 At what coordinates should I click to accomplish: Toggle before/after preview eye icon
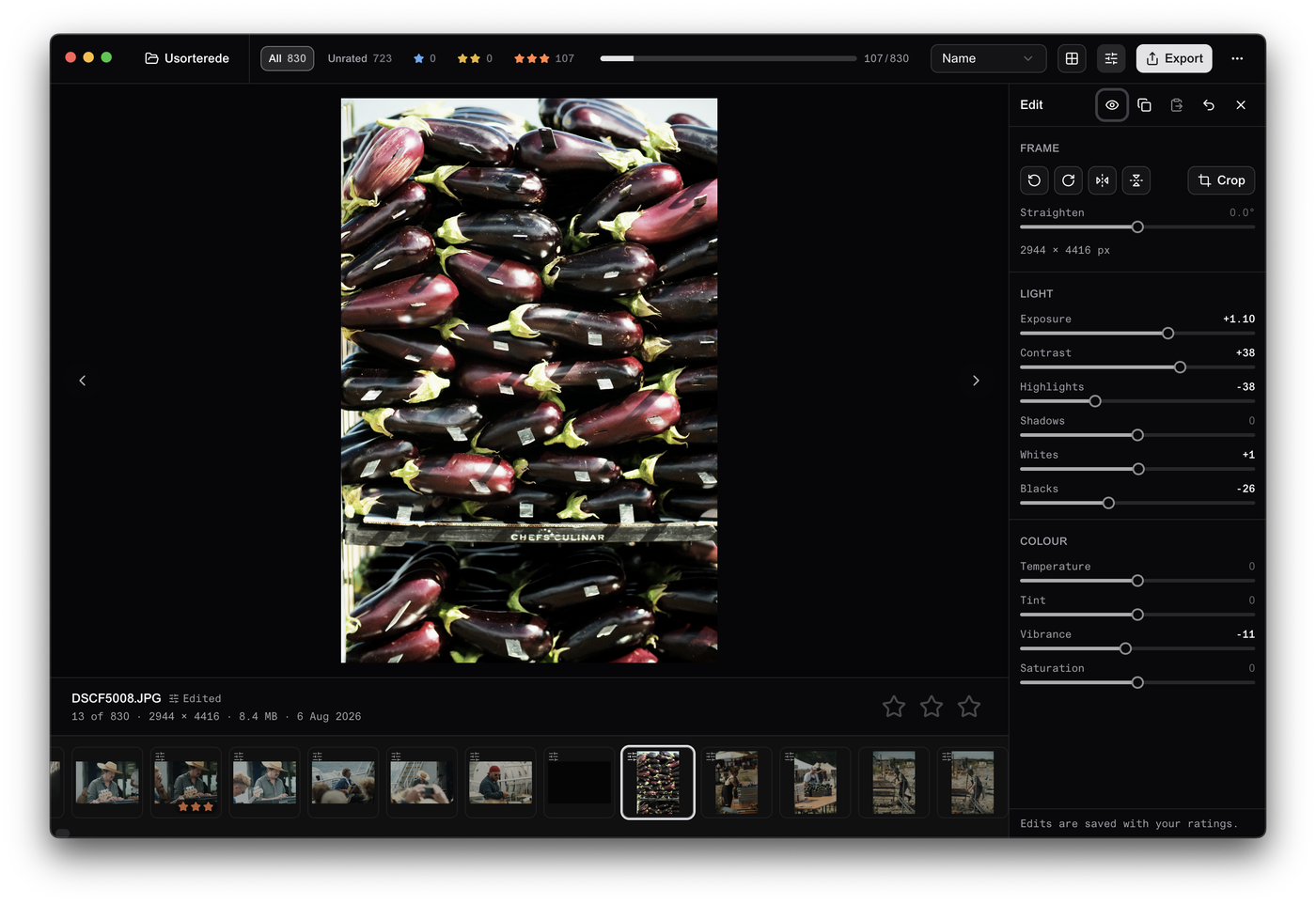1112,105
